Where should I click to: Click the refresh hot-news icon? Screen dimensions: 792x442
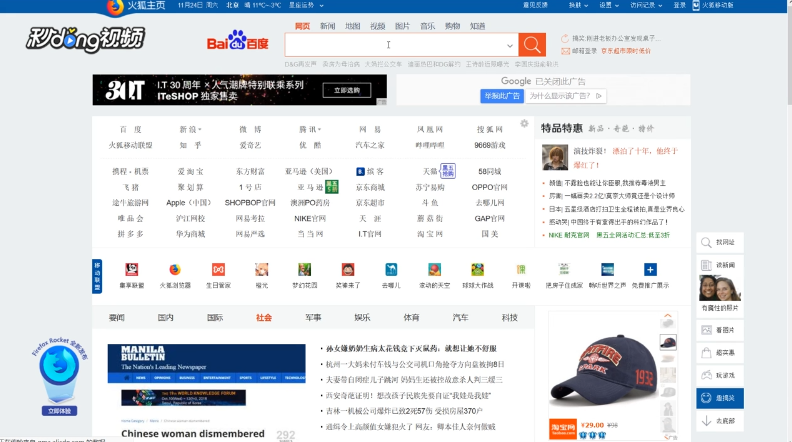(x=565, y=38)
